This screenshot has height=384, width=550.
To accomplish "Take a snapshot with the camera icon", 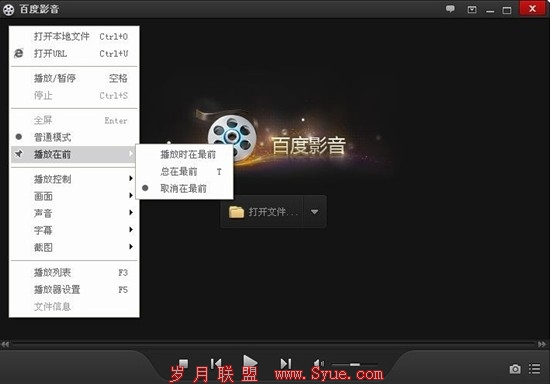I will tap(515, 369).
